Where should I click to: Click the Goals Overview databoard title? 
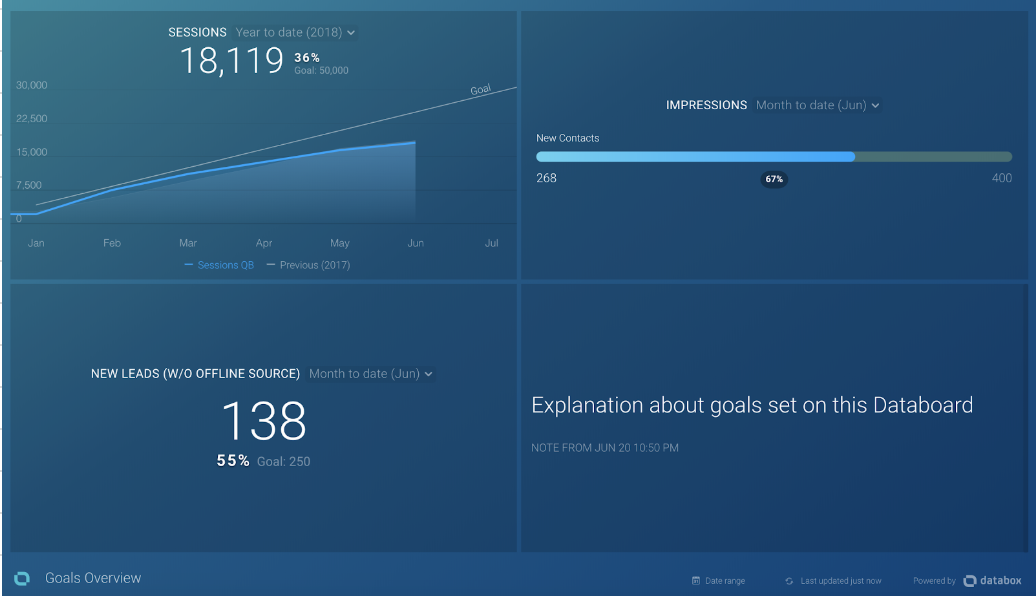point(93,578)
